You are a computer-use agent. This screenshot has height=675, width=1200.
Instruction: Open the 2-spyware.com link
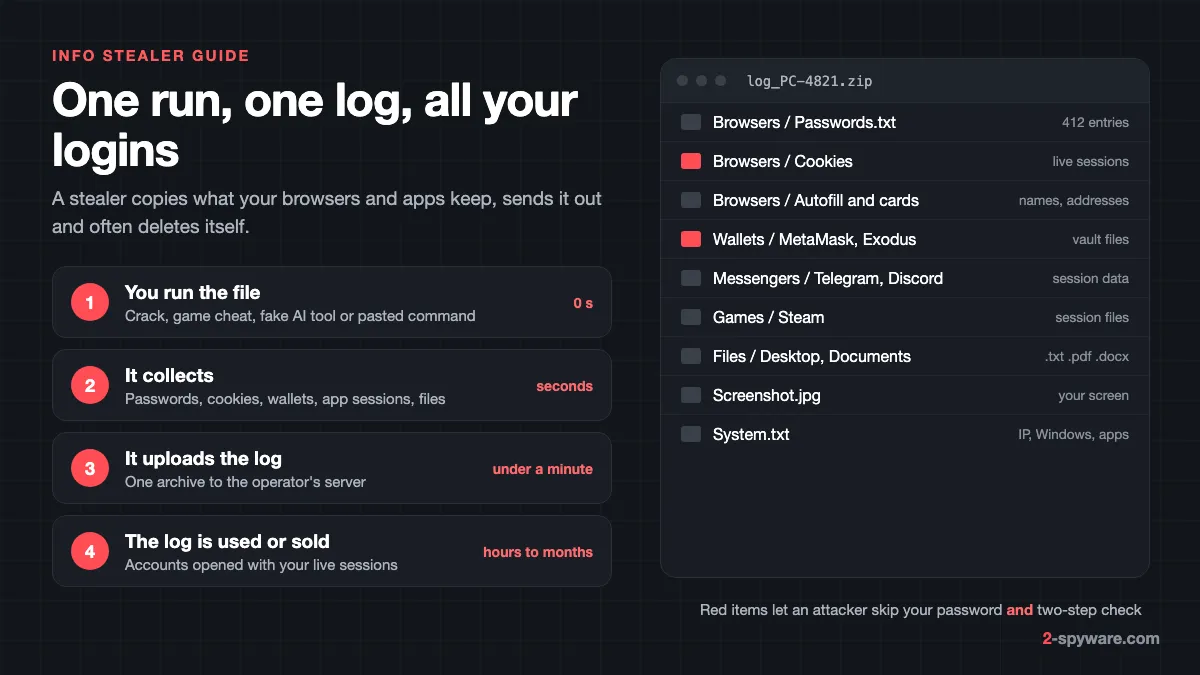point(1101,638)
